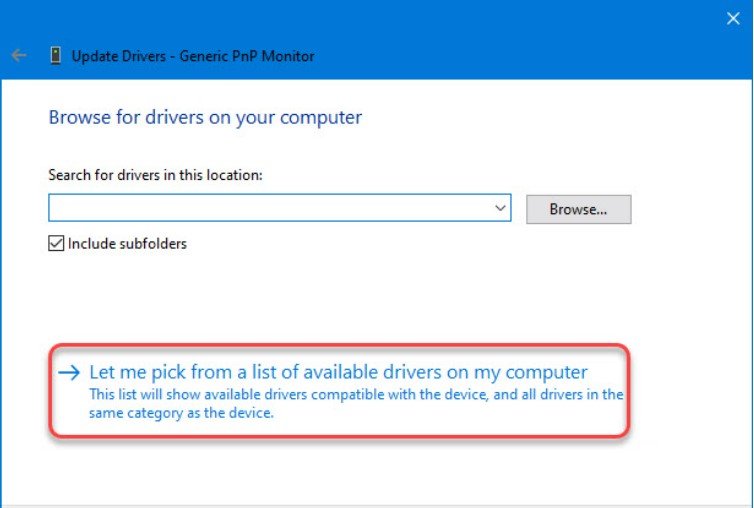Open Let me pick from available drivers
The image size is (754, 508).
[x=338, y=372]
